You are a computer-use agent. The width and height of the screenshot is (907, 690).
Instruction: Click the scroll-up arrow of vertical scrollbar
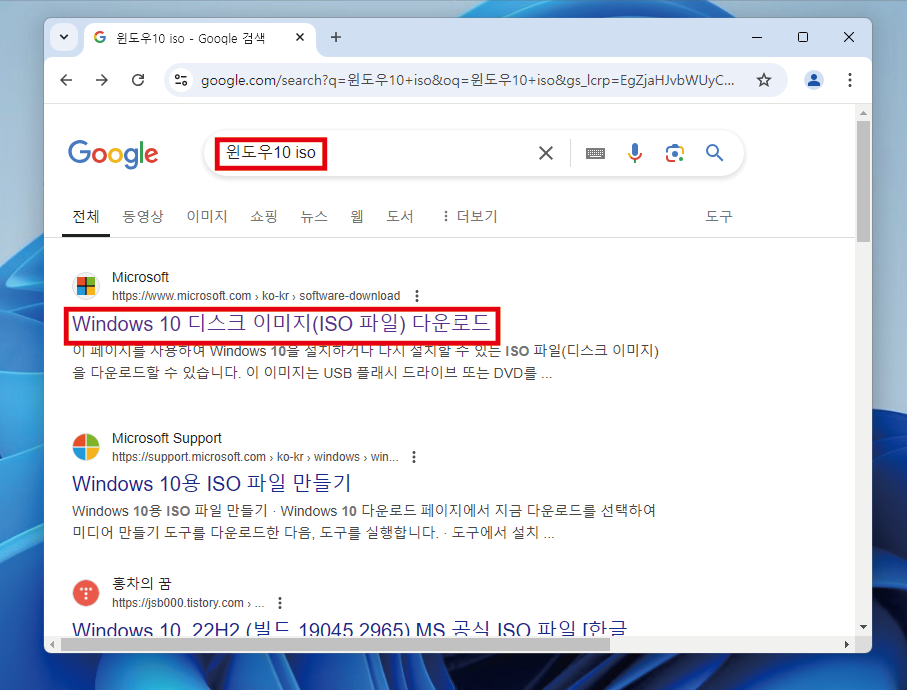point(863,113)
